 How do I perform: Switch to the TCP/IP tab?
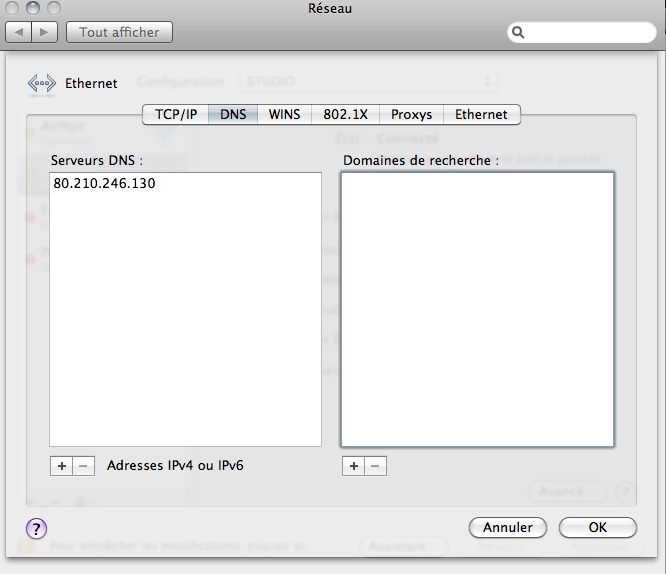[176, 114]
